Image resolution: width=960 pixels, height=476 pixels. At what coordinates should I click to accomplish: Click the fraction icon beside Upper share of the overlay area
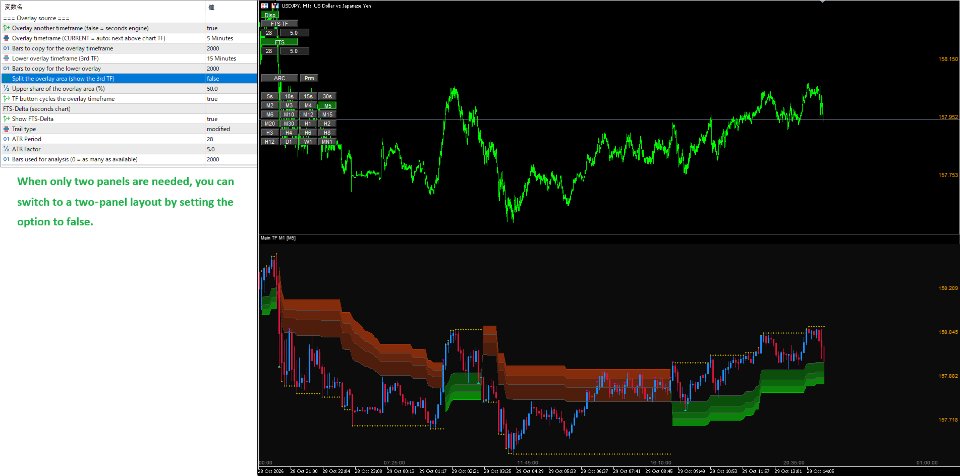pos(6,88)
